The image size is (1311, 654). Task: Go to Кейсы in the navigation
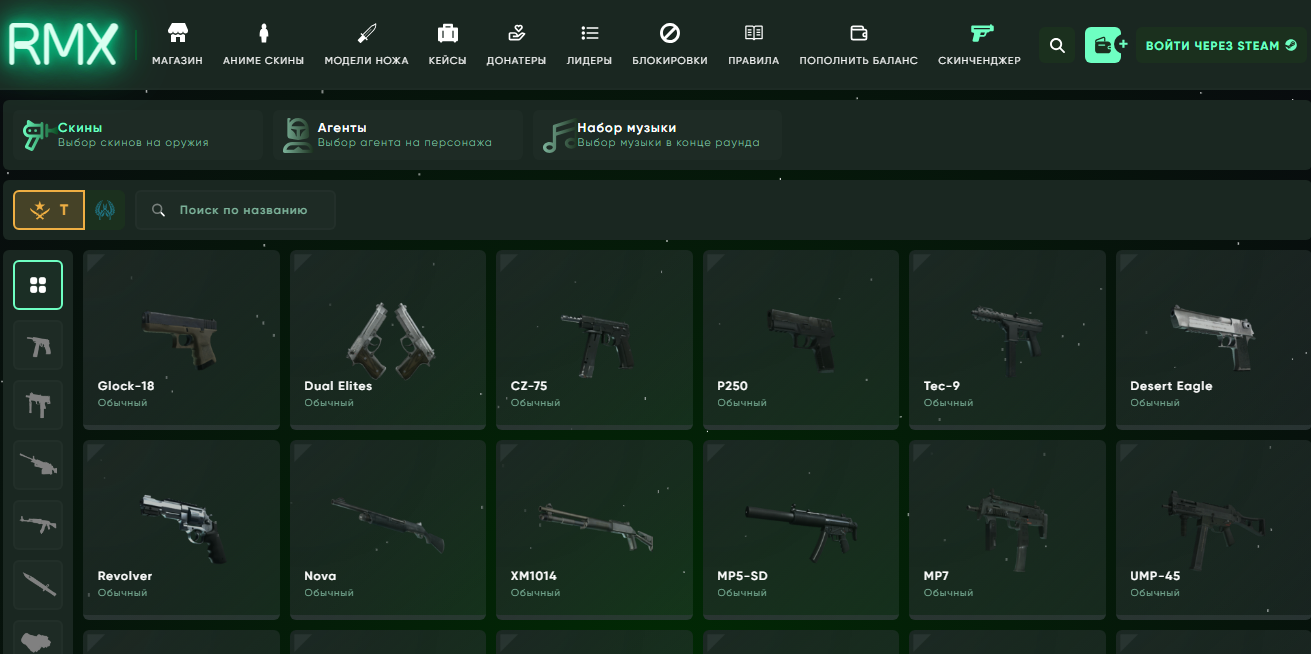(447, 45)
